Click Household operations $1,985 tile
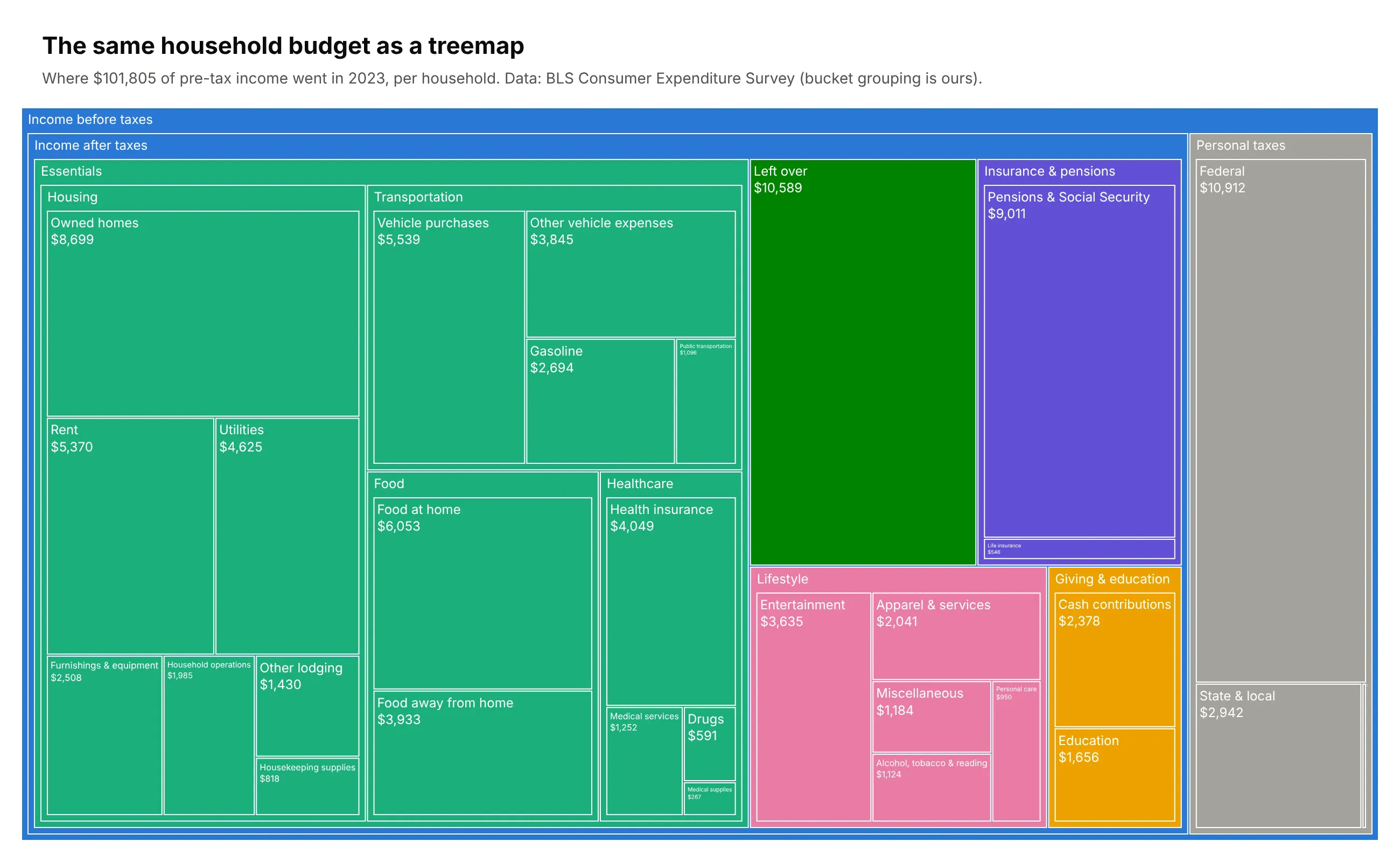This screenshot has height=862, width=1400. click(209, 735)
